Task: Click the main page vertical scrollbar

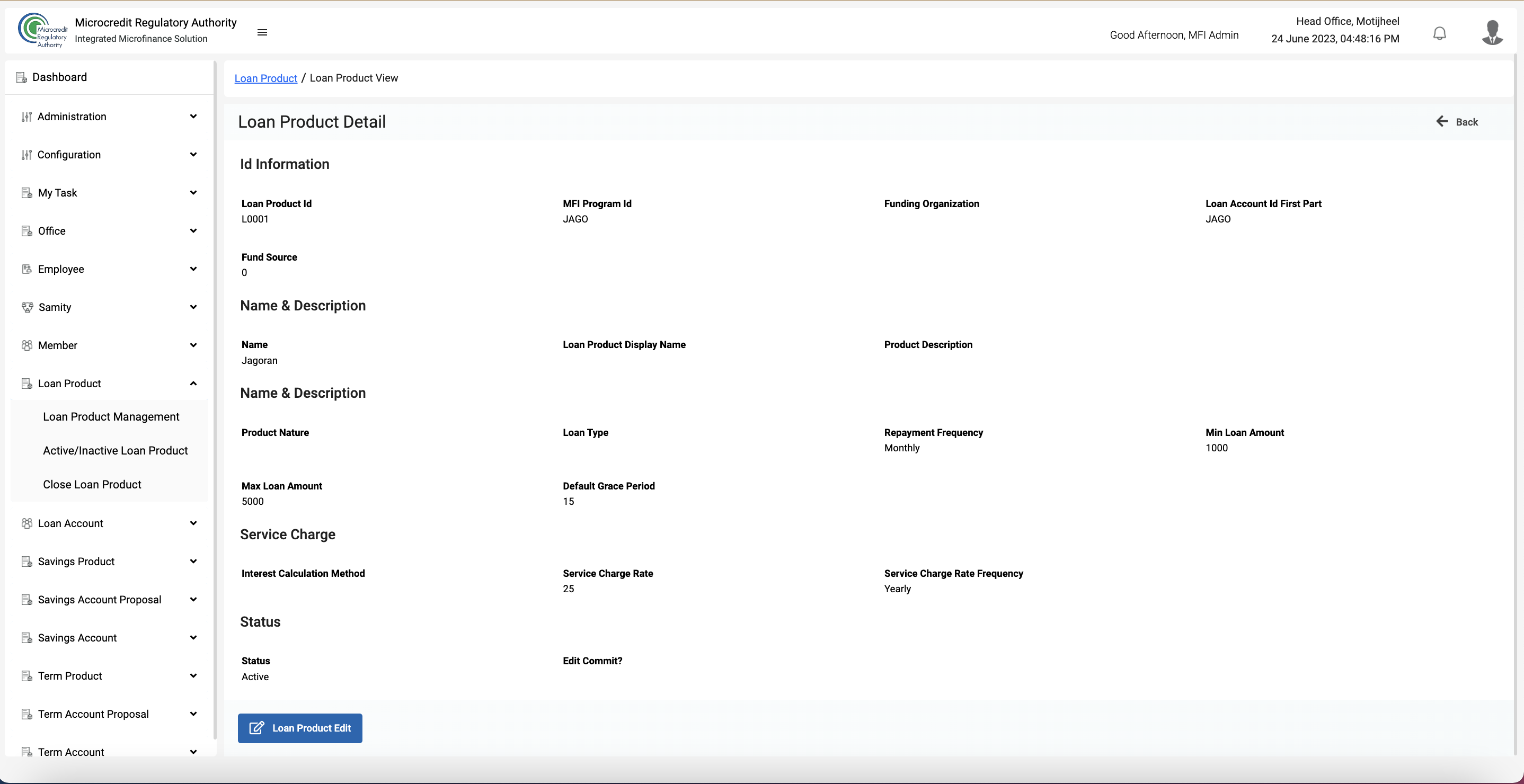Action: 1515,404
